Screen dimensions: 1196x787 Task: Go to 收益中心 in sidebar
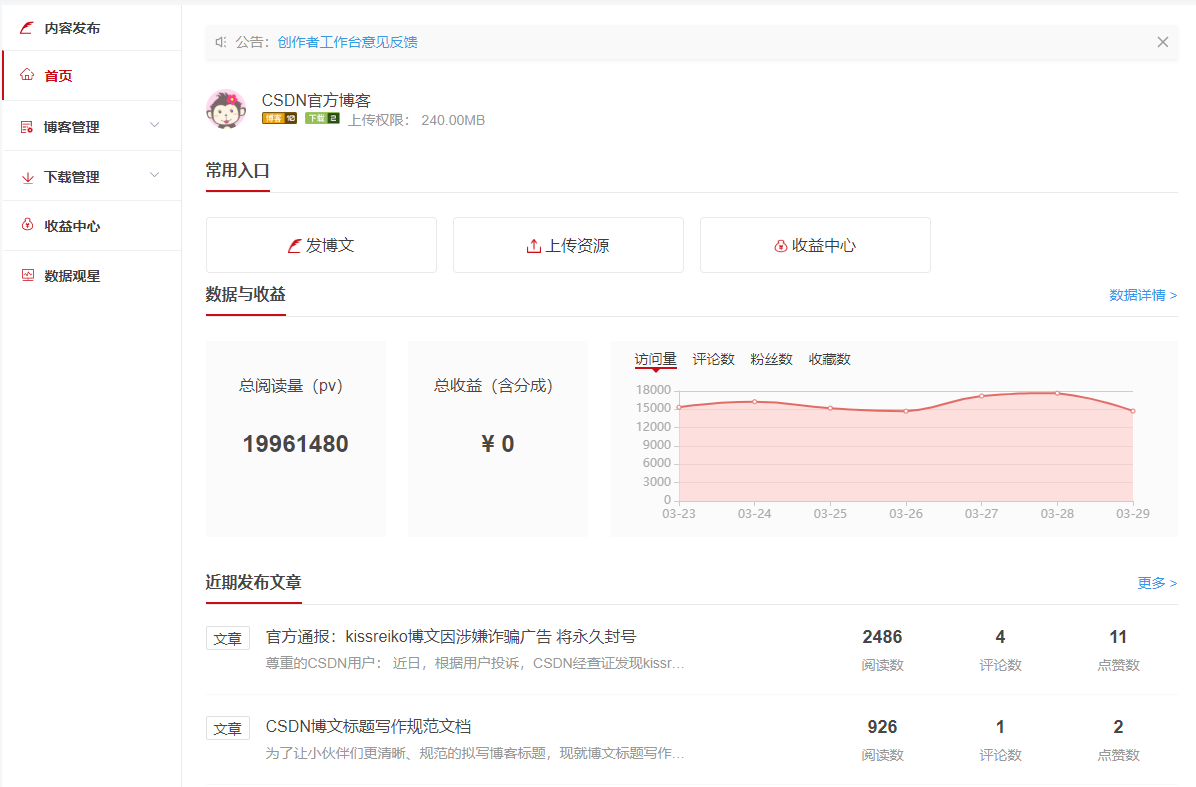[92, 226]
